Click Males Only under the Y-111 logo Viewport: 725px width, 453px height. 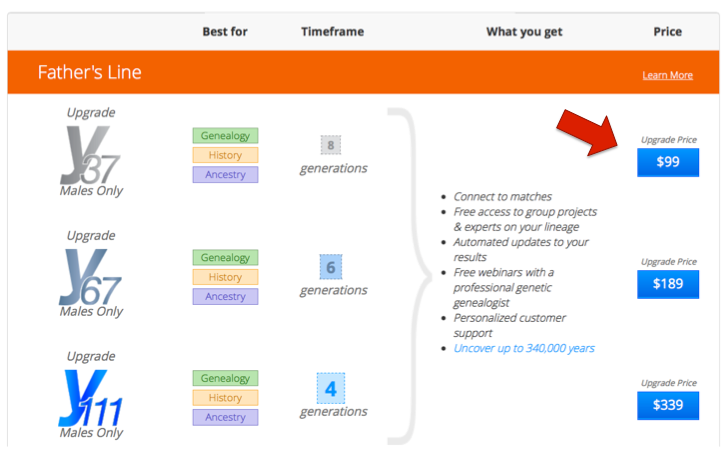[91, 433]
